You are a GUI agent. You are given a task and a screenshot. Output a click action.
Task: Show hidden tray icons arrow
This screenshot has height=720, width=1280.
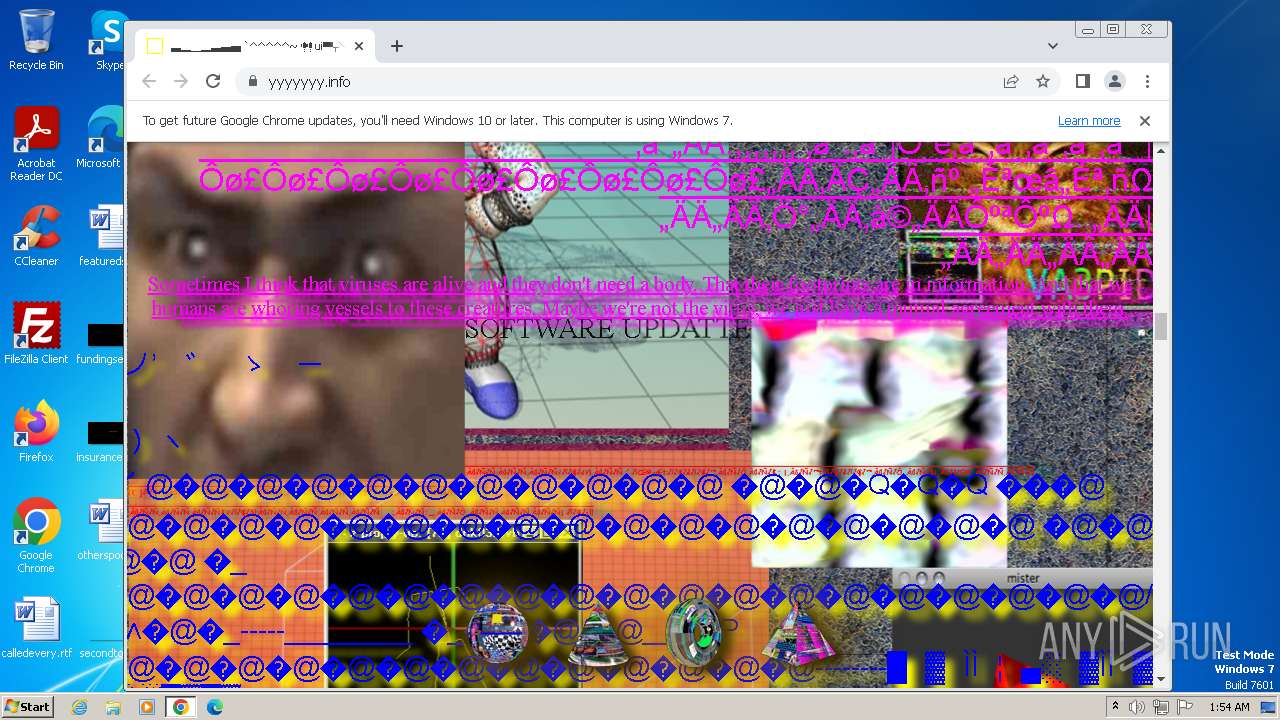click(x=1116, y=707)
